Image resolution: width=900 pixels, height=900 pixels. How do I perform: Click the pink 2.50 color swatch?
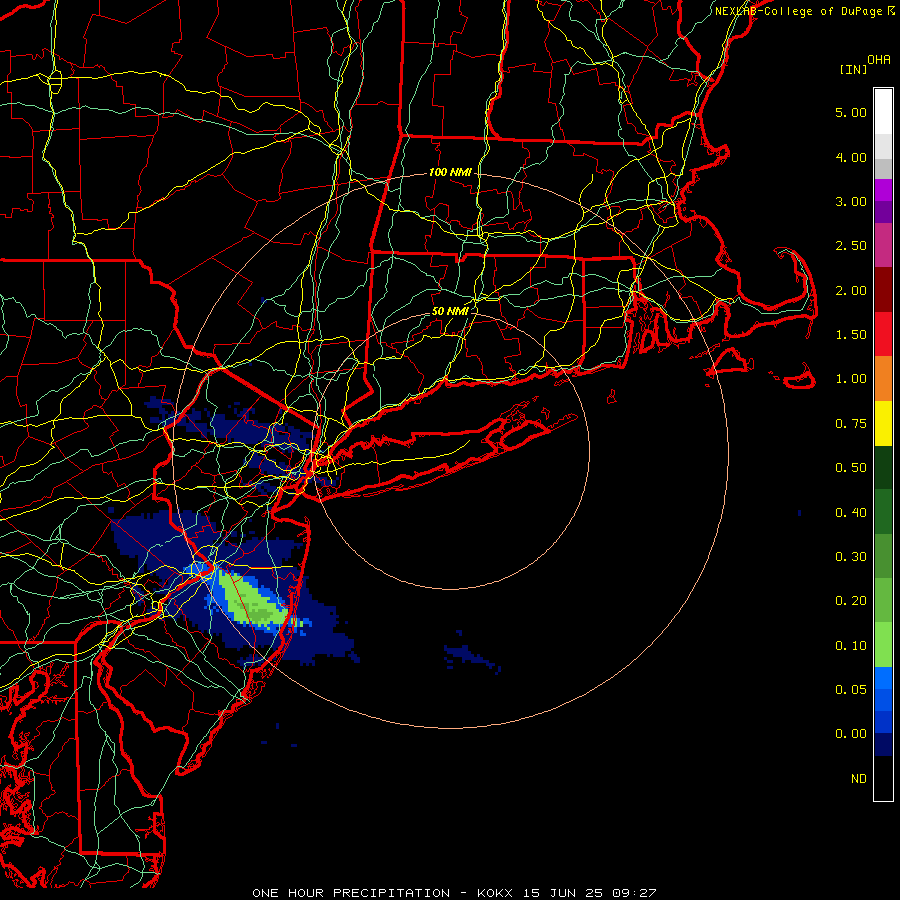pos(883,245)
